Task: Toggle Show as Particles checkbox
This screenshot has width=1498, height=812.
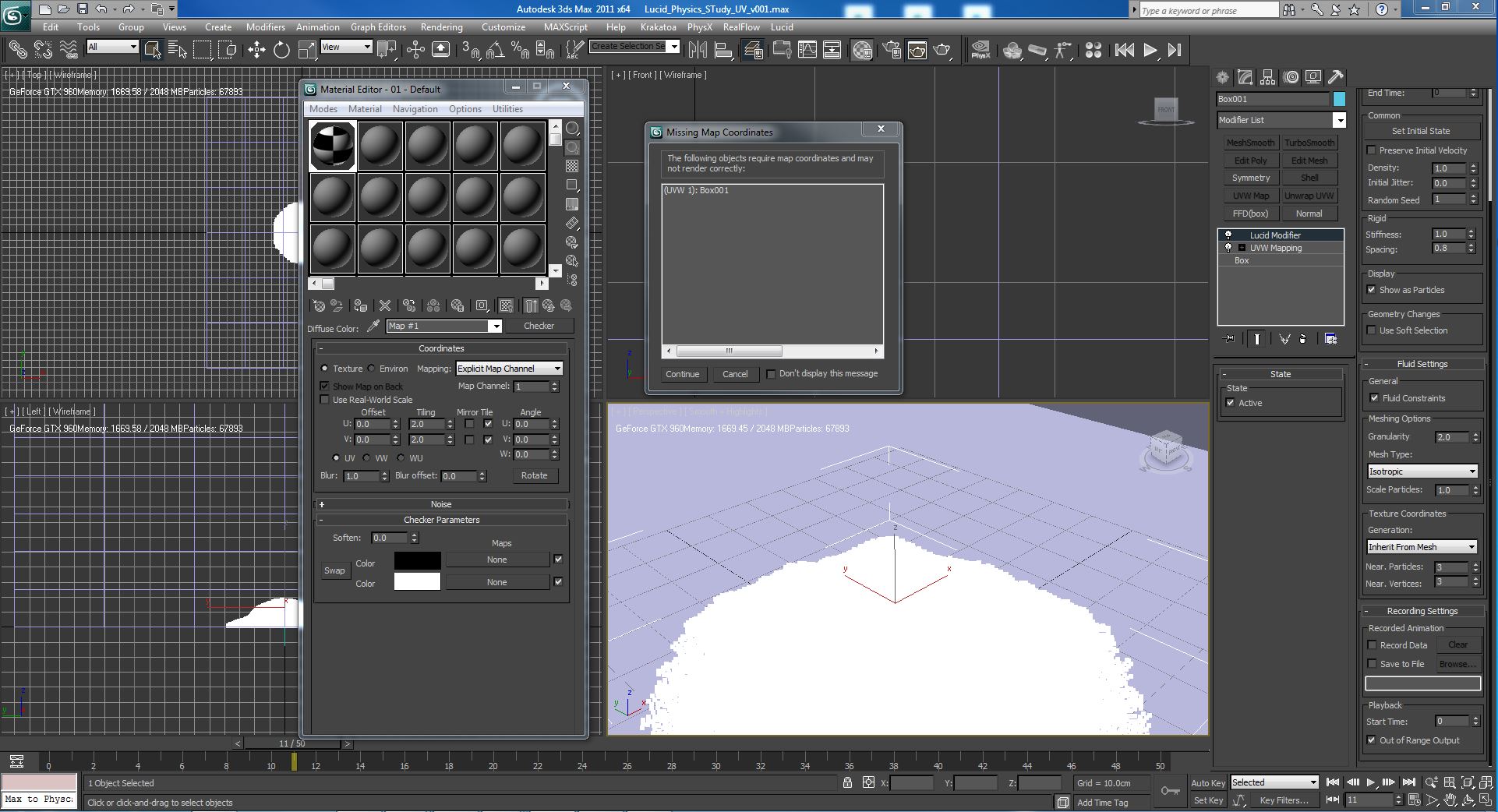Action: [1372, 290]
